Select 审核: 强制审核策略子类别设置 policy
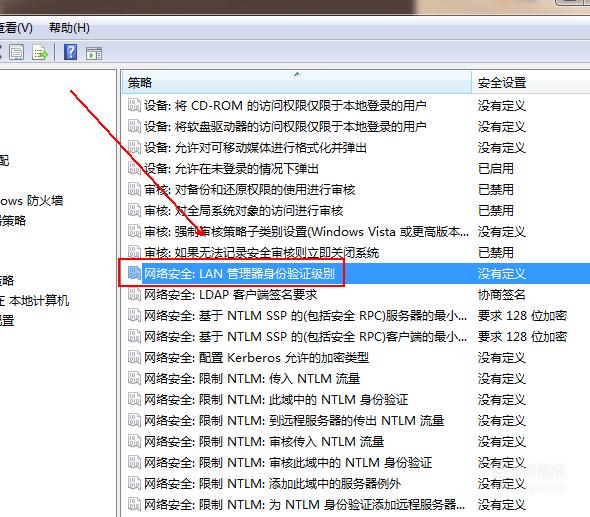Viewport: 590px width, 517px height. (x=307, y=232)
